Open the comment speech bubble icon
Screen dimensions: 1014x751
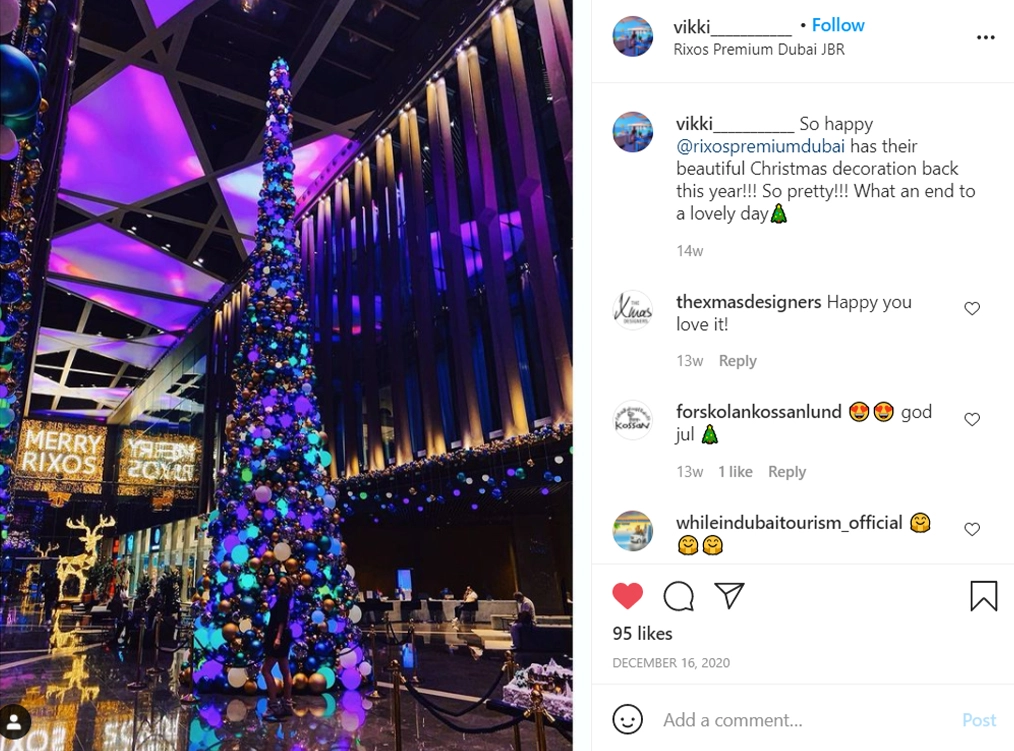tap(678, 596)
